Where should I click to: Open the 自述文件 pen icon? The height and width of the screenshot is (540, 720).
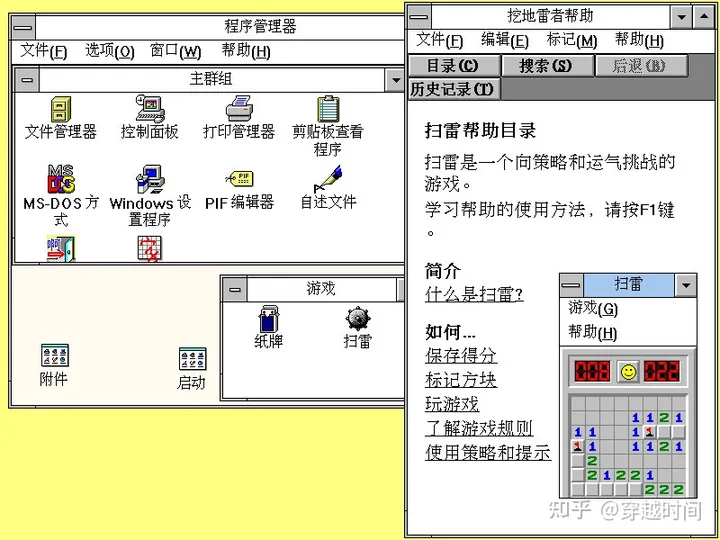coord(328,179)
